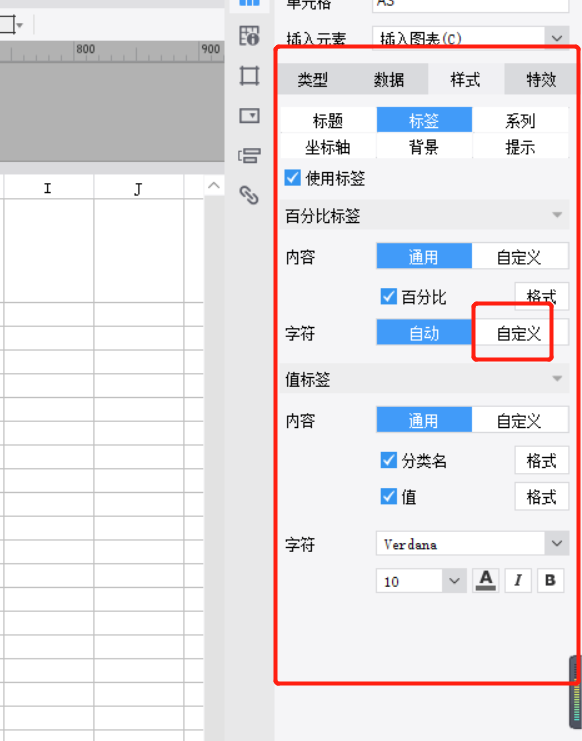Open the 插入图表 dropdown arrow

pyautogui.click(x=556, y=38)
